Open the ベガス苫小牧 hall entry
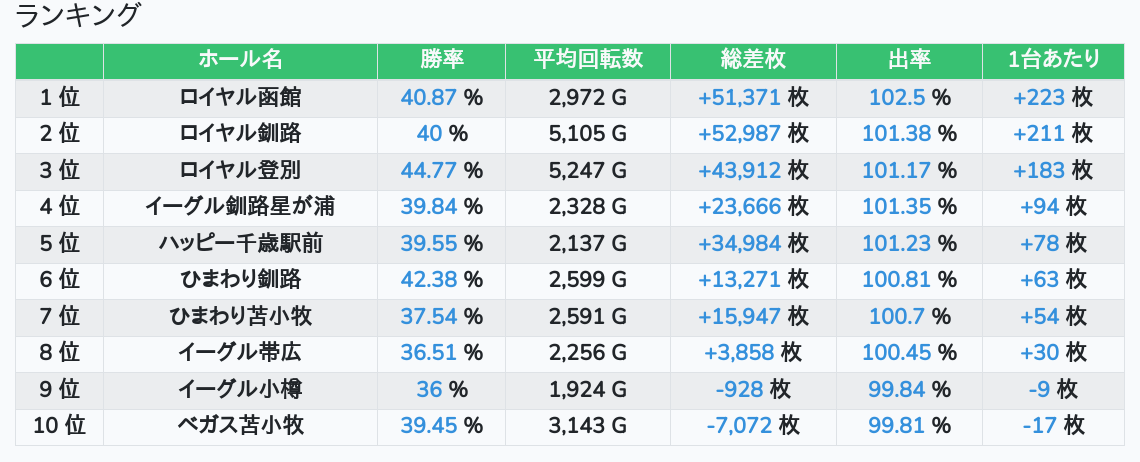Image resolution: width=1140 pixels, height=462 pixels. point(240,426)
